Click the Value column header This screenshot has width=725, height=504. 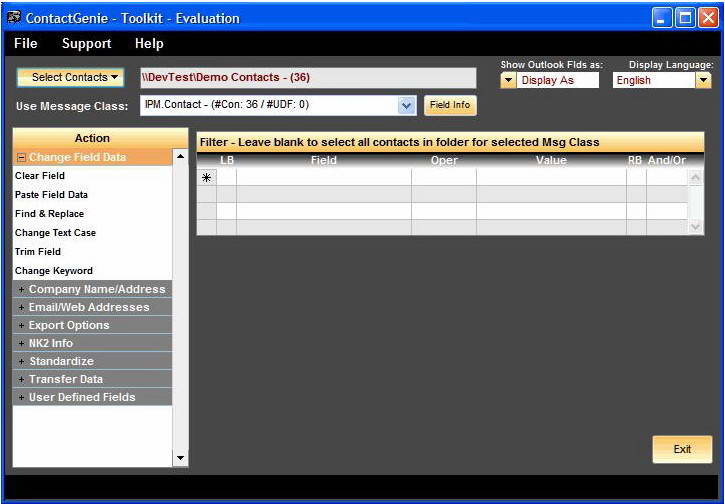click(x=551, y=160)
